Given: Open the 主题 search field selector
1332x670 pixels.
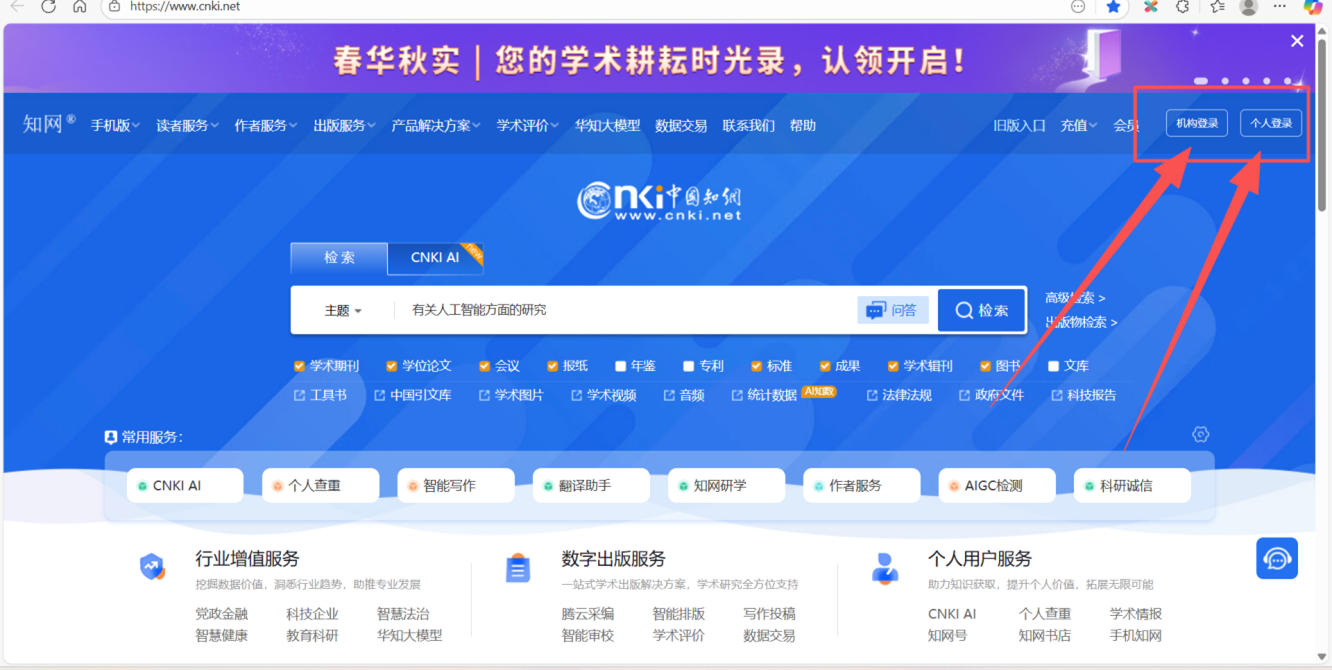Looking at the screenshot, I should tap(343, 311).
